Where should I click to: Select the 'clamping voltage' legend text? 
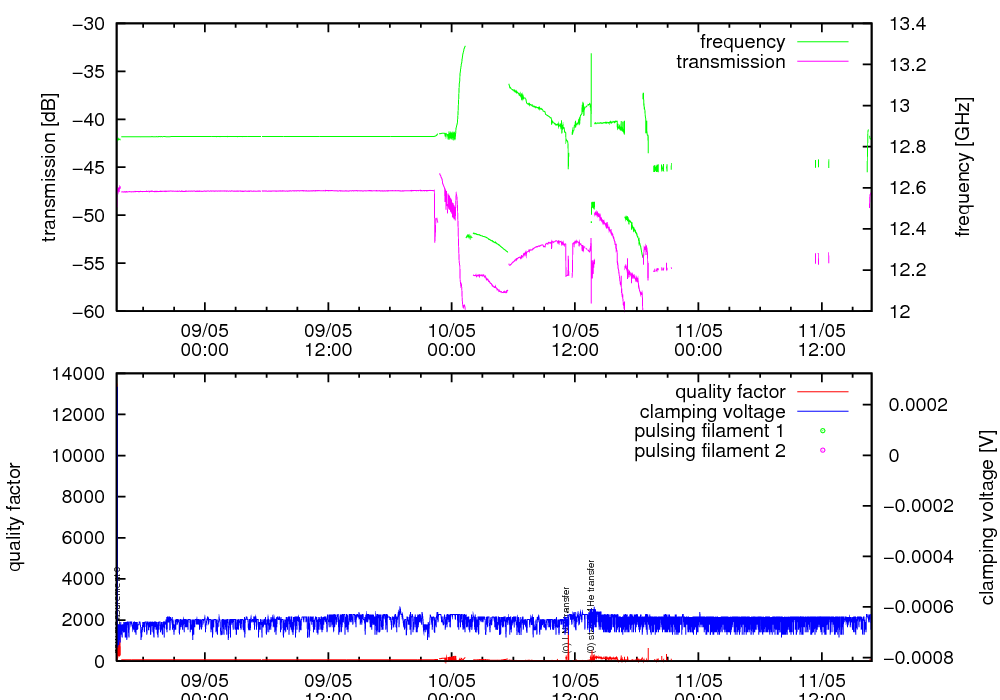[712, 412]
